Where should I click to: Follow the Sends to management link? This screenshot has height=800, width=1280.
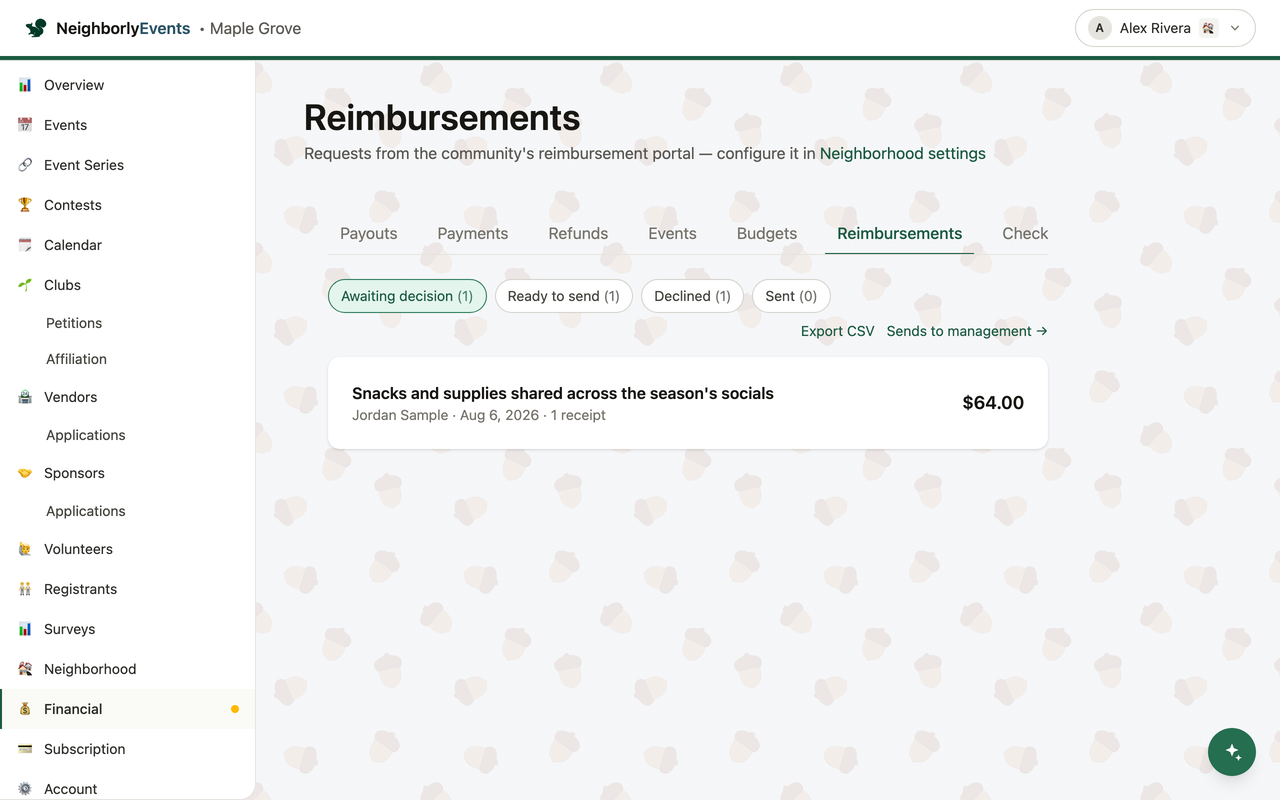(x=967, y=331)
